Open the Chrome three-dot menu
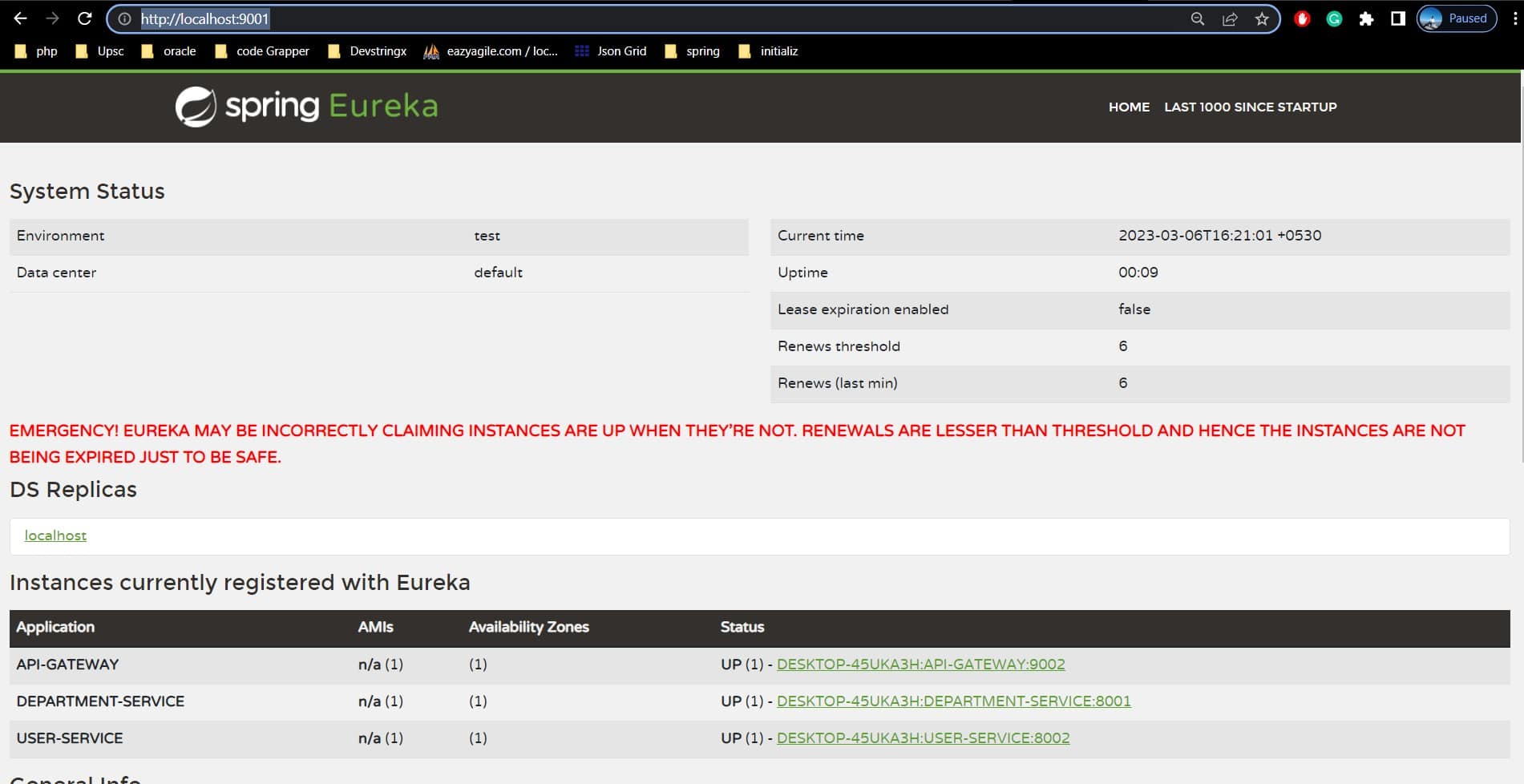Image resolution: width=1524 pixels, height=784 pixels. pos(1514,18)
